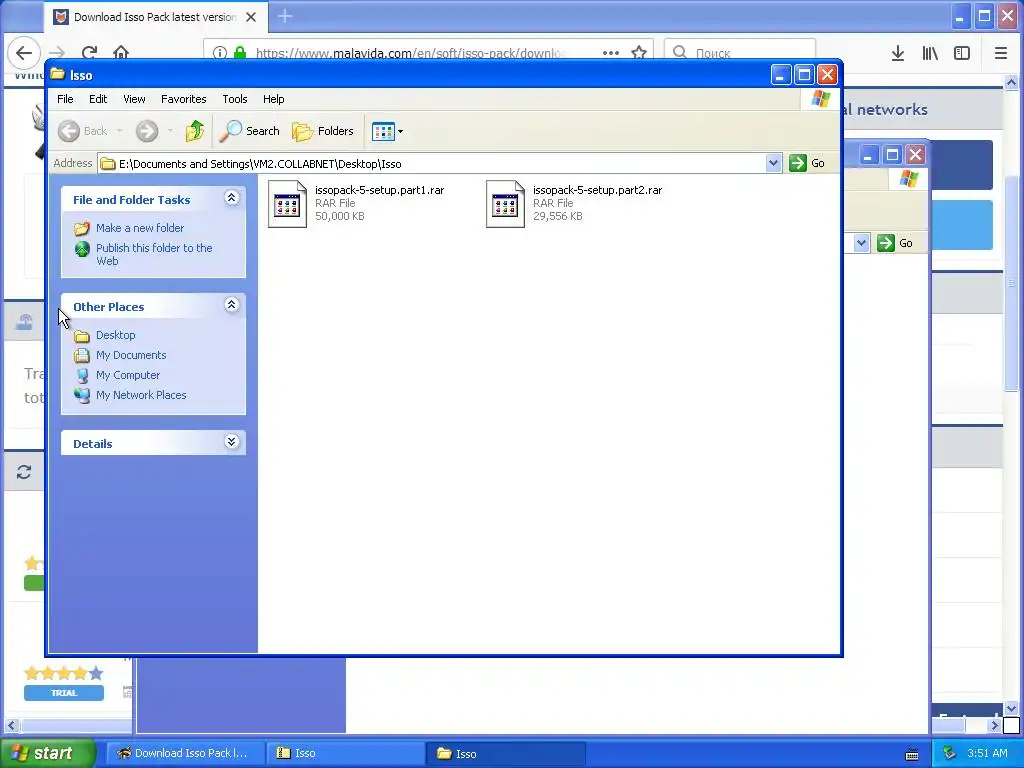Close the Download Isso Pack tab
The image size is (1024, 768).
pos(251,17)
